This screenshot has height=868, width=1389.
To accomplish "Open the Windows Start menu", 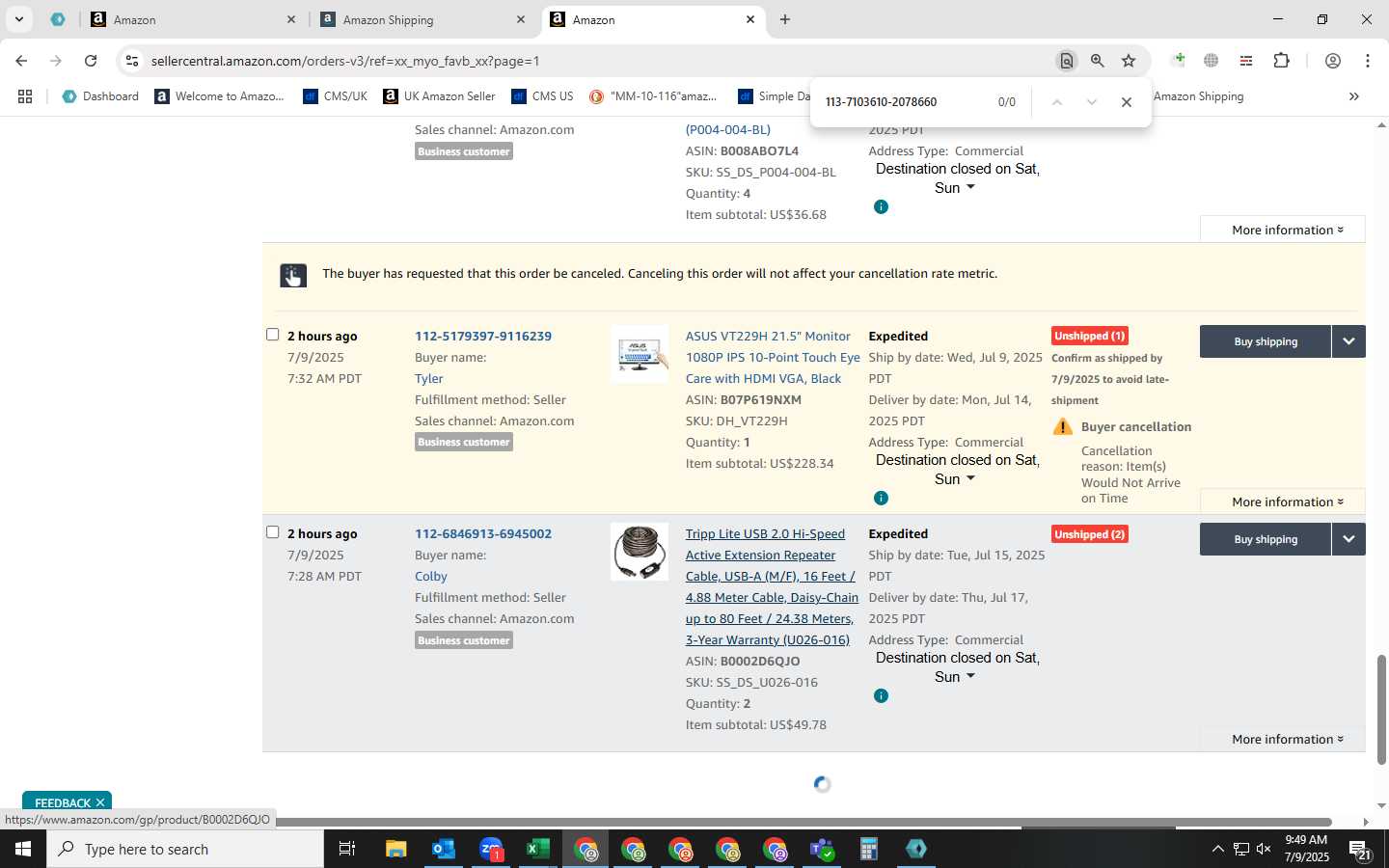I will pyautogui.click(x=23, y=849).
